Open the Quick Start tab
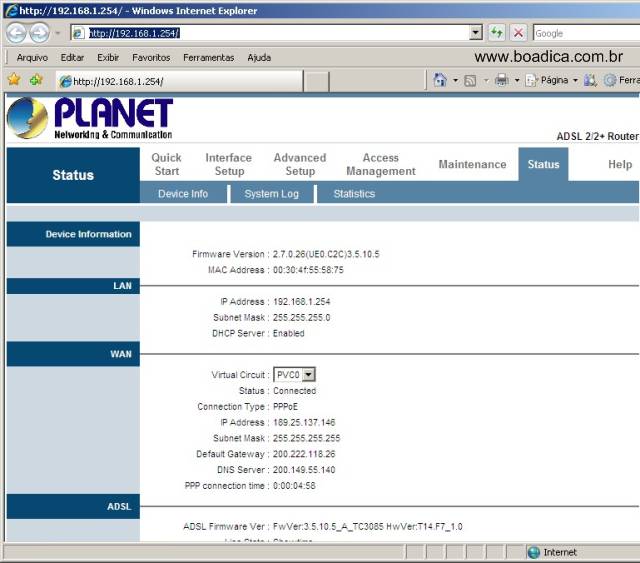The width and height of the screenshot is (640, 563). 167,164
